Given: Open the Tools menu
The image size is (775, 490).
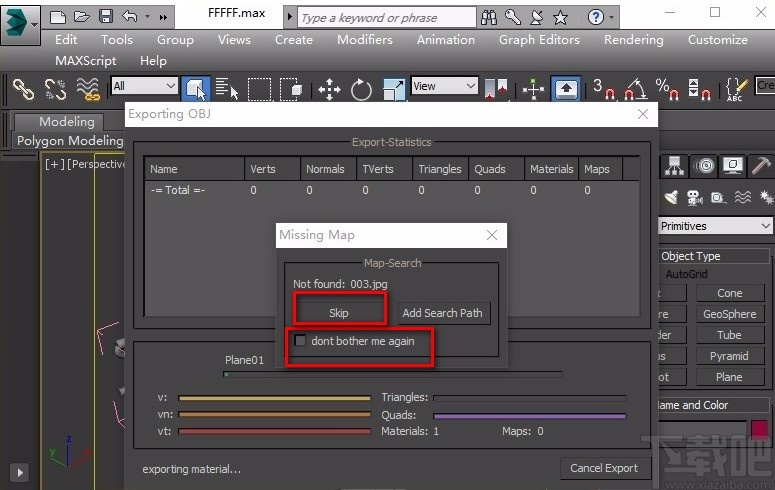Looking at the screenshot, I should 117,40.
